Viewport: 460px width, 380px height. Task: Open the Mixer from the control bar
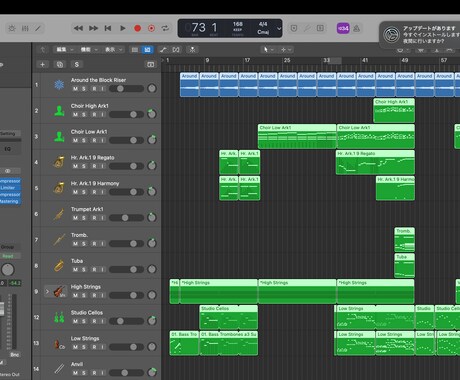(25, 28)
